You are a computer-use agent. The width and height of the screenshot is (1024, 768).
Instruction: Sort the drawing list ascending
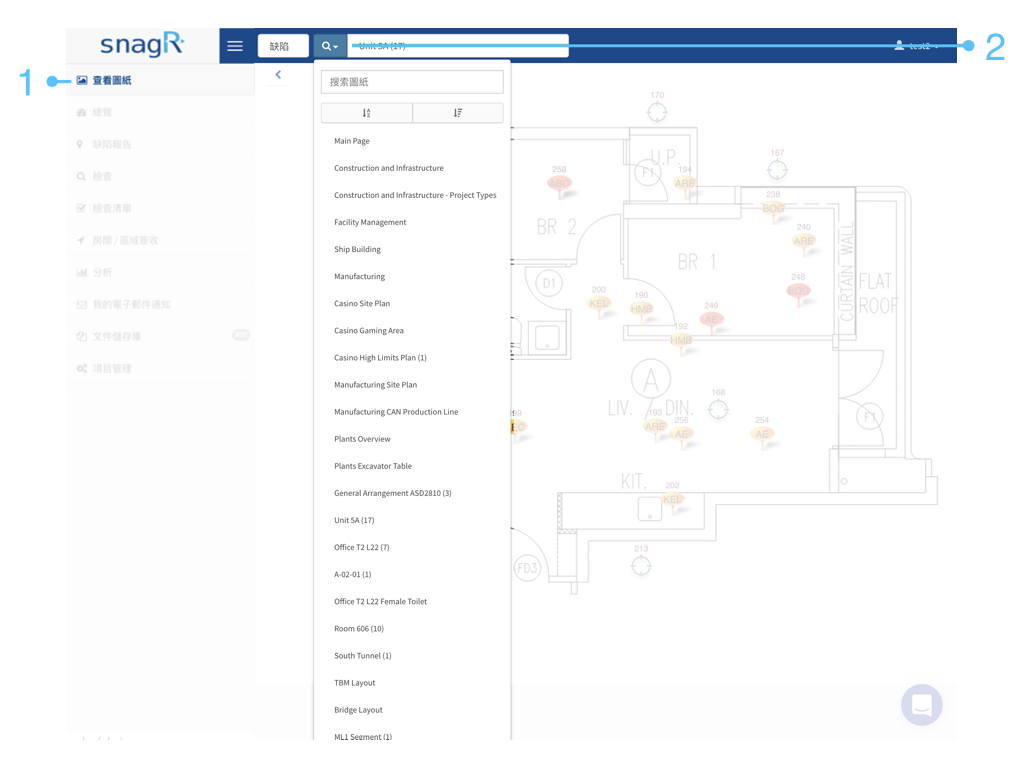tap(366, 112)
